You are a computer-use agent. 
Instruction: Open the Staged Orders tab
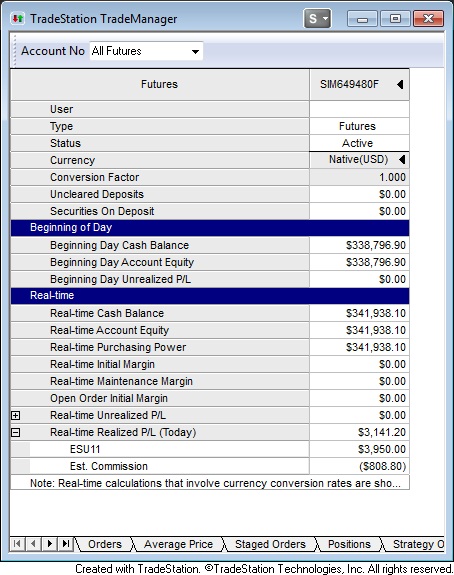coord(270,544)
